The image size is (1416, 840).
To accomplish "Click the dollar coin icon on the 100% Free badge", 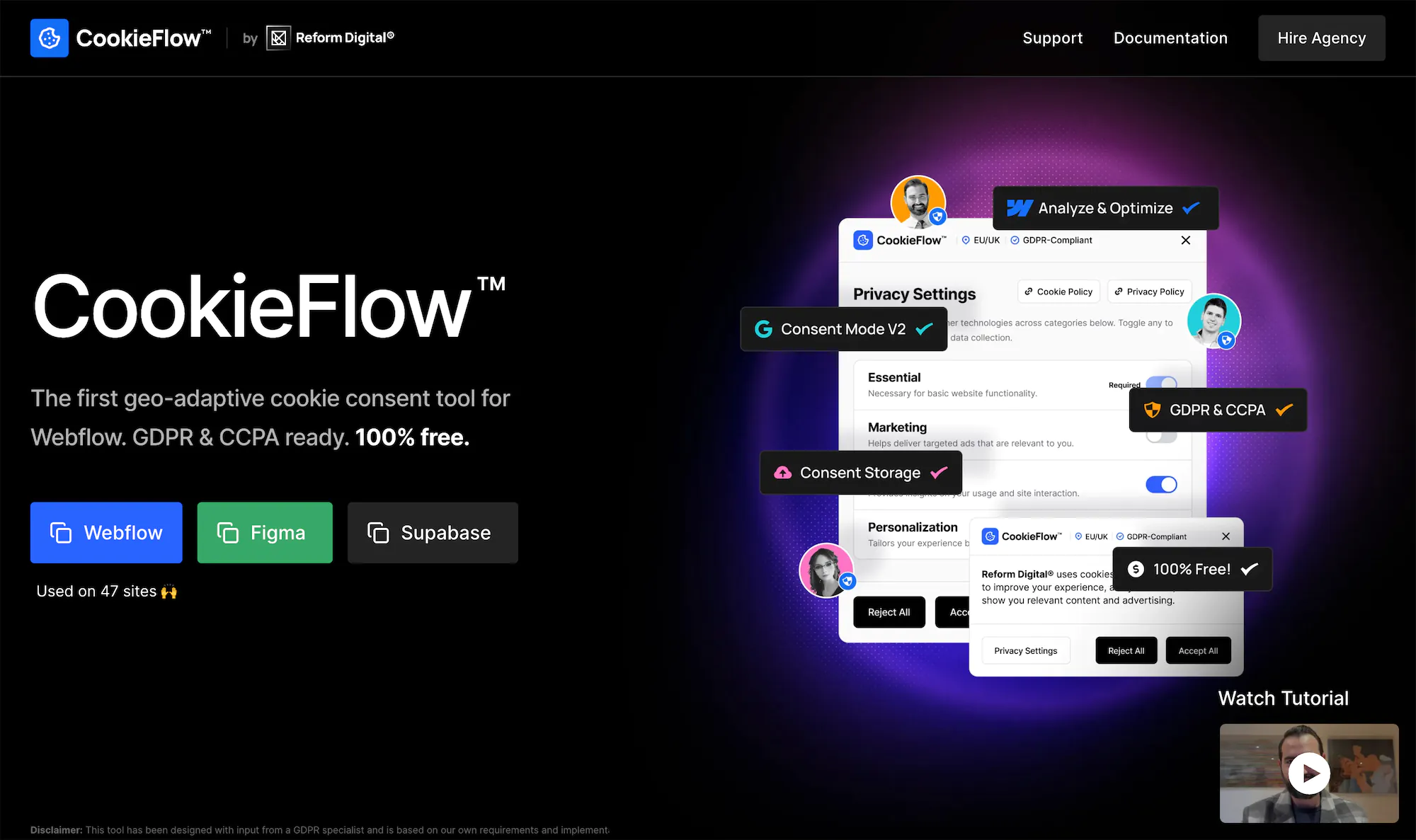I will pos(1136,569).
